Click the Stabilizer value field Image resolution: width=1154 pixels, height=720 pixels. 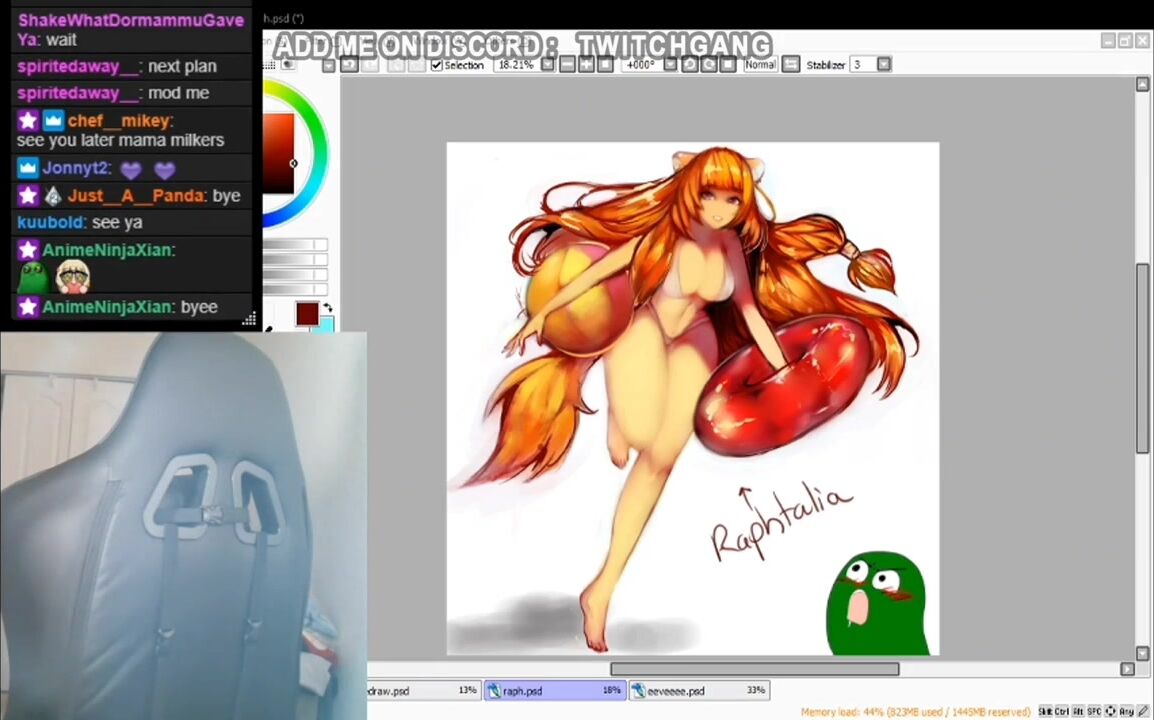pos(863,65)
